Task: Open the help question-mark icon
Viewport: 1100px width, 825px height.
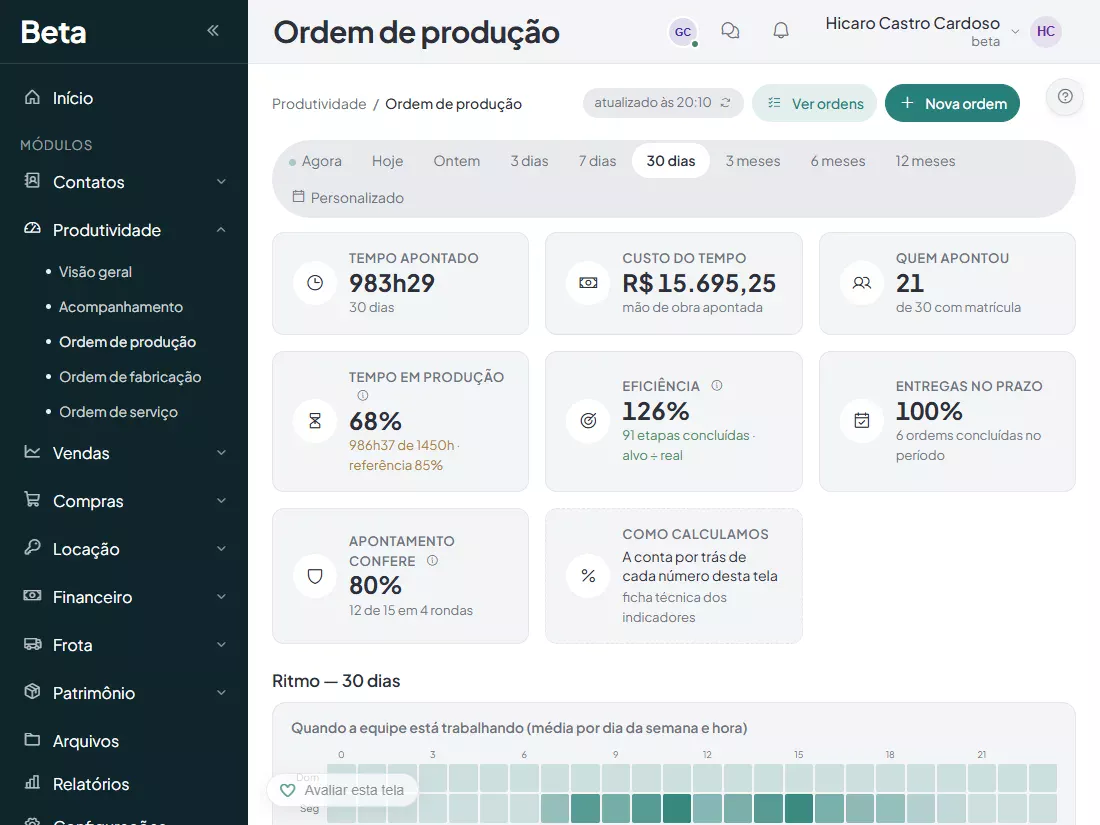Action: (x=1065, y=97)
